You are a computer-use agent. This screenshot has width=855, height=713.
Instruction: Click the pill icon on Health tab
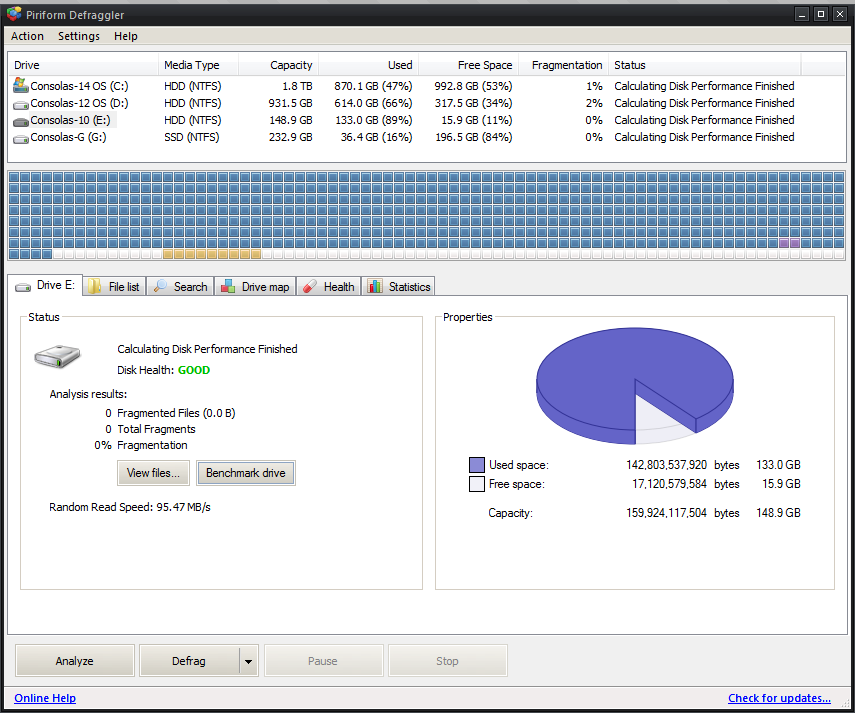click(x=310, y=286)
